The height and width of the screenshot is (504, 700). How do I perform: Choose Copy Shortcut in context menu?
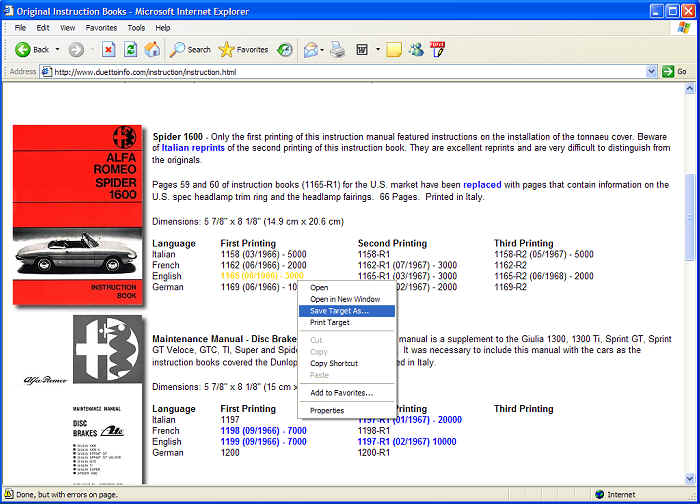347,364
